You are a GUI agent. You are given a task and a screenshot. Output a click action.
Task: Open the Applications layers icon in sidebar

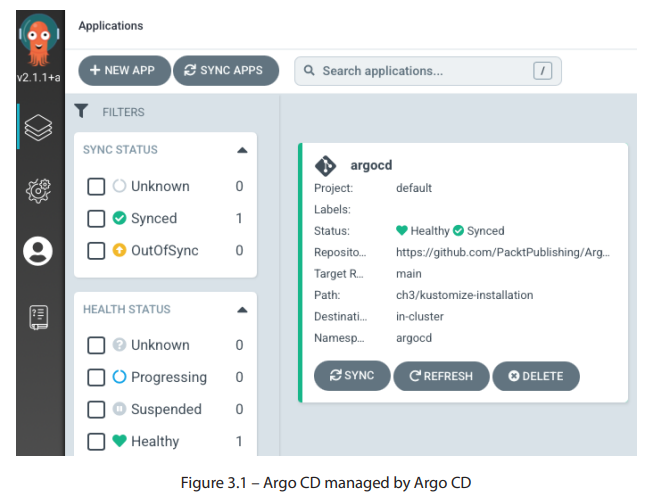(x=38, y=127)
